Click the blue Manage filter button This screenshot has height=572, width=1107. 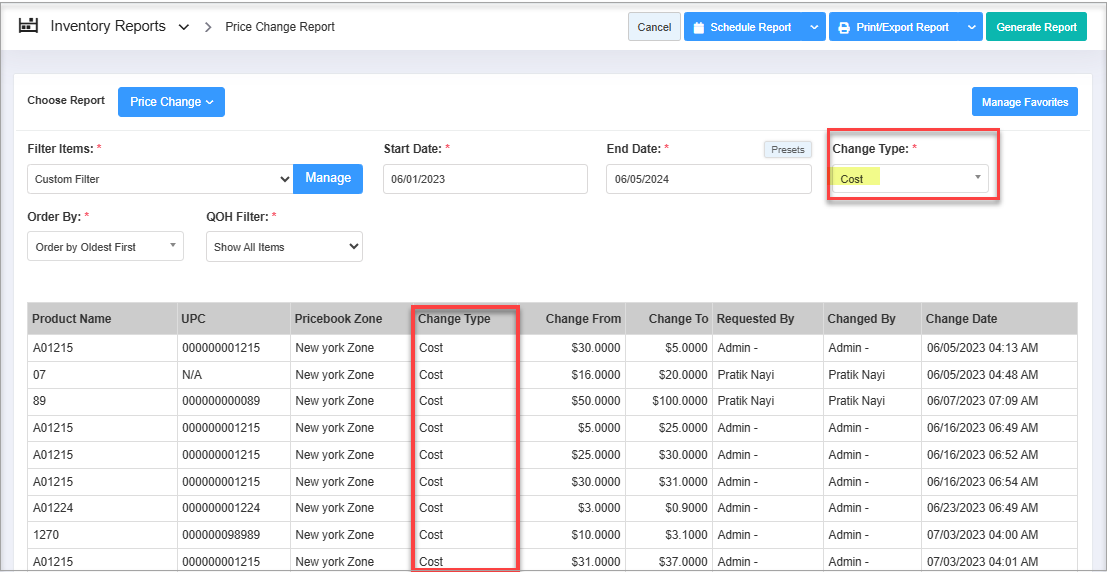(x=328, y=178)
